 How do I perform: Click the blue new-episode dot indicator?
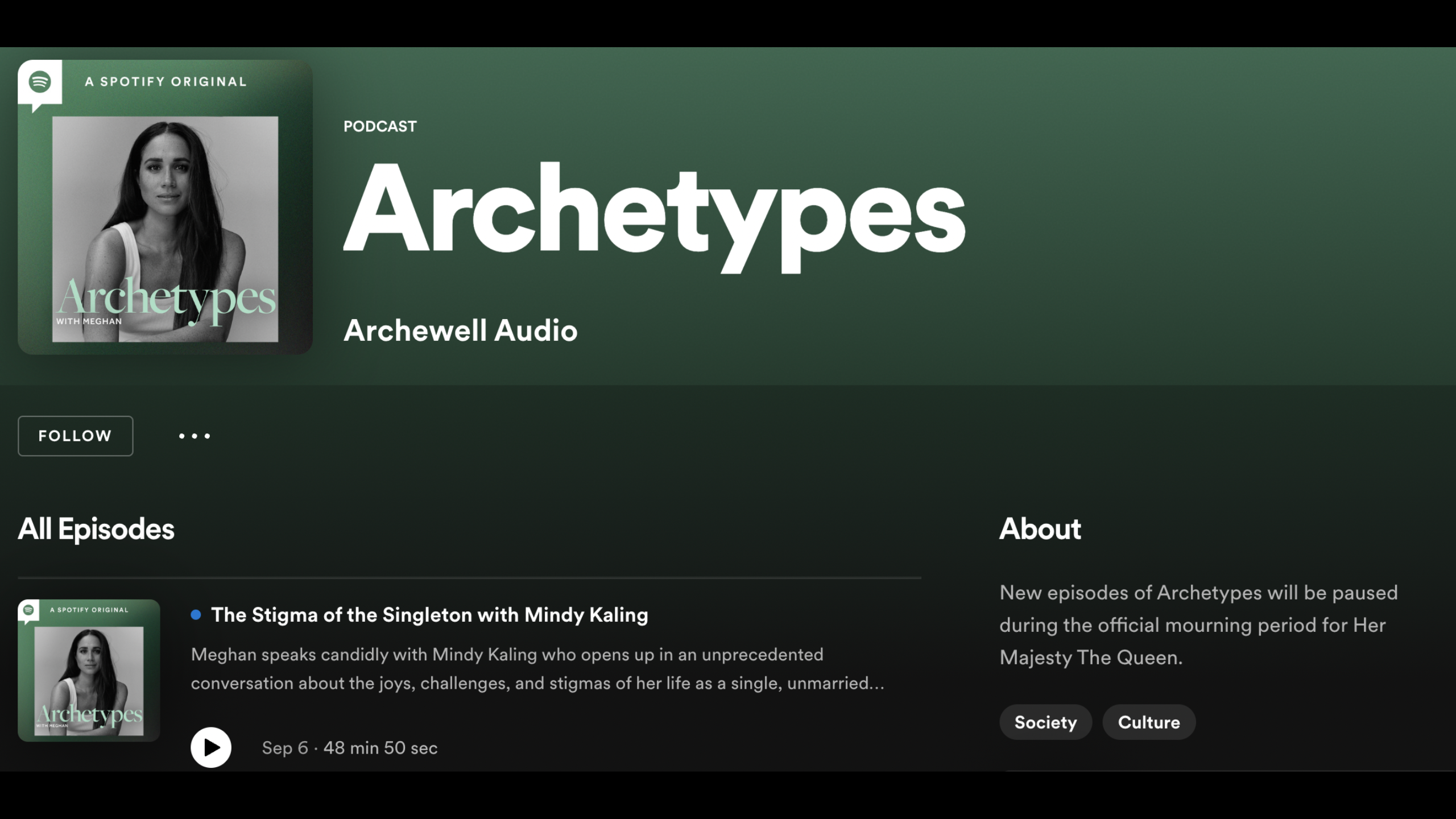tap(196, 615)
